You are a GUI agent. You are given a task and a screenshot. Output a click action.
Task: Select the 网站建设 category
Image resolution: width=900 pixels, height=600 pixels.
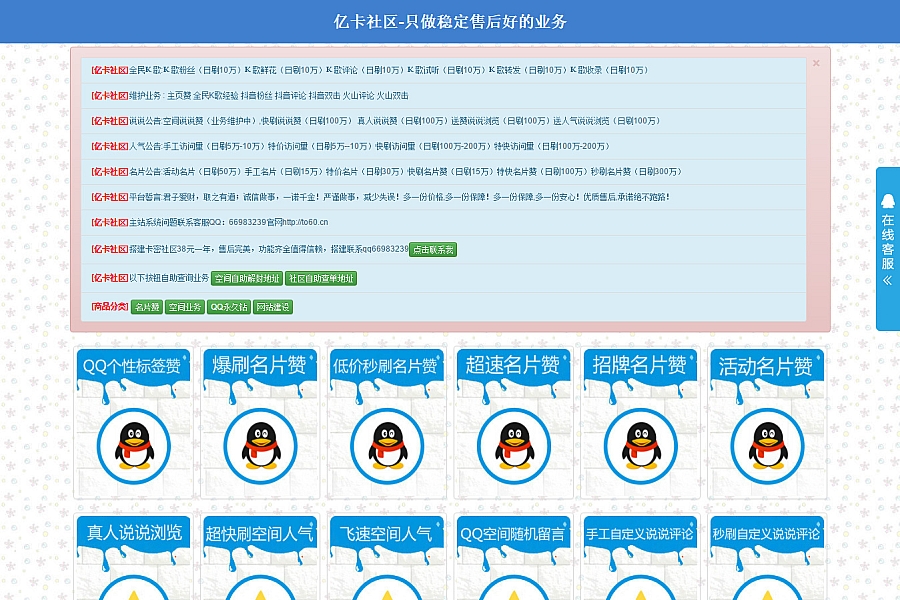click(273, 307)
